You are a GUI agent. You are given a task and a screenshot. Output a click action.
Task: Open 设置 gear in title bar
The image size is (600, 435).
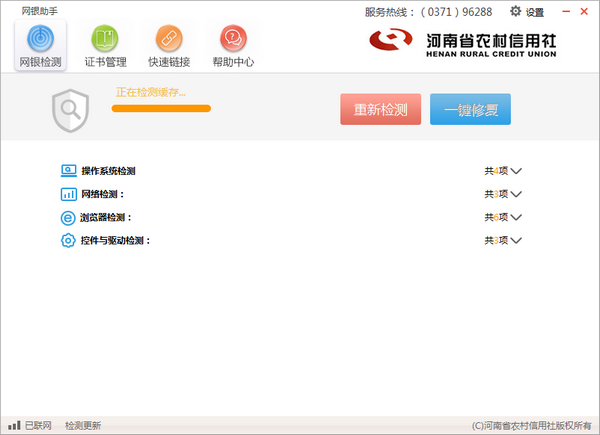pyautogui.click(x=517, y=12)
